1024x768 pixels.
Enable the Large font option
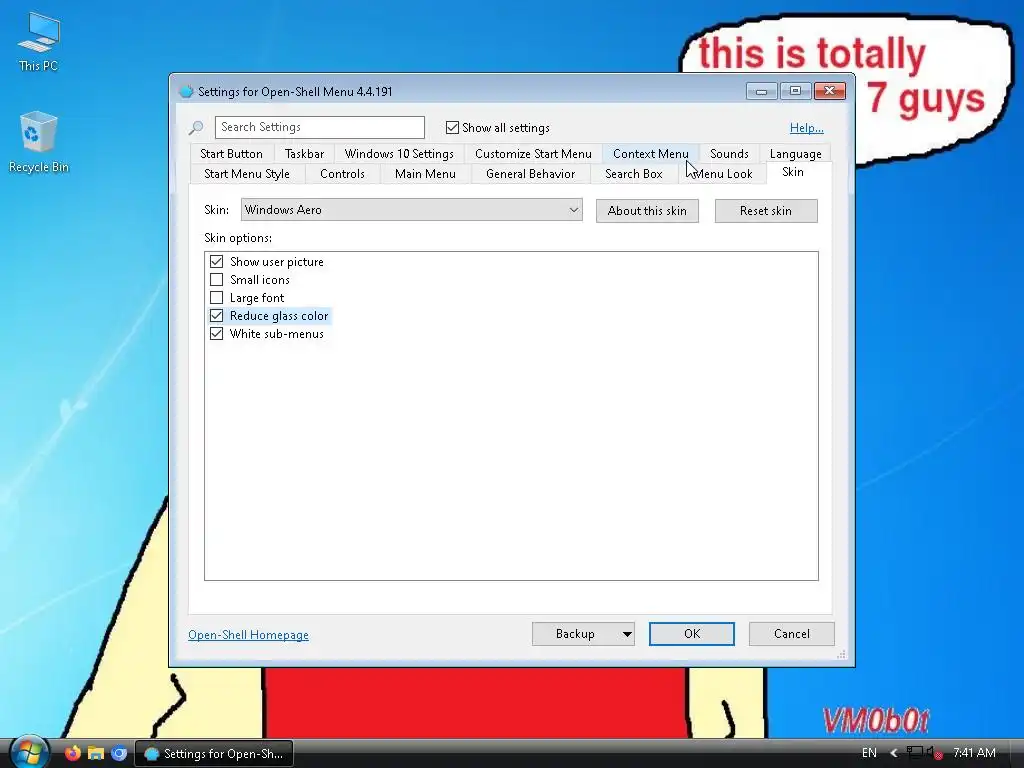coord(216,298)
